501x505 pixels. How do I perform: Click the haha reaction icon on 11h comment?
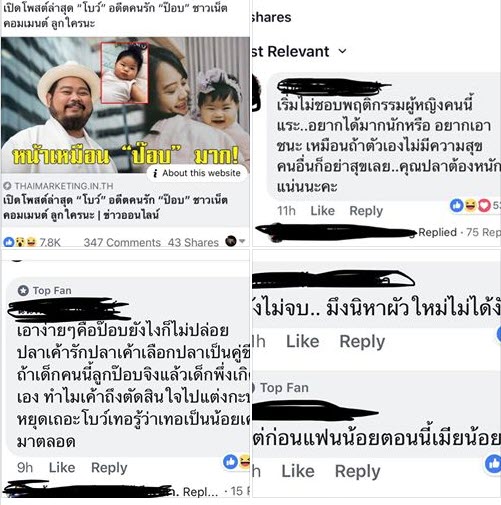[471, 205]
